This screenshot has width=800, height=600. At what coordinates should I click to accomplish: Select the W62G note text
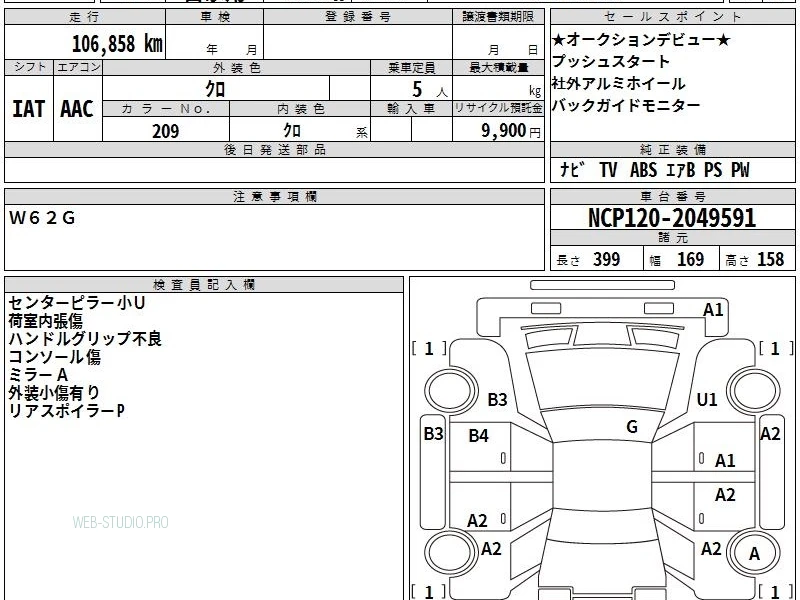click(x=42, y=218)
